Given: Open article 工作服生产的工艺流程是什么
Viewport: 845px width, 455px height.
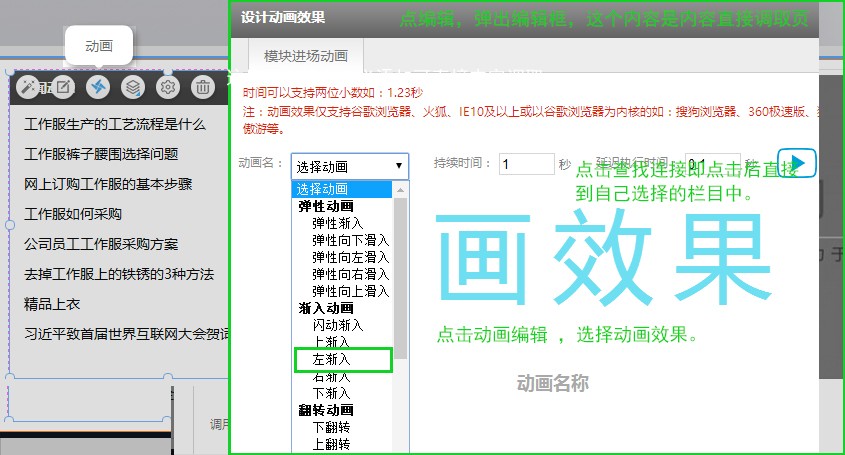Looking at the screenshot, I should click(x=114, y=124).
